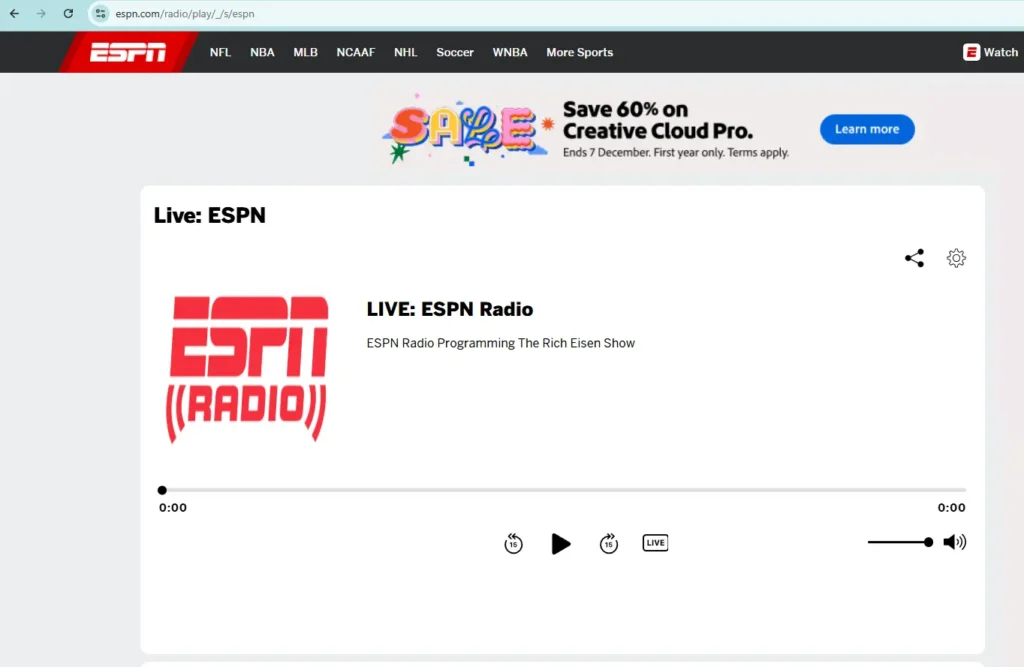Click the playback progress bar scrubber
The height and width of the screenshot is (667, 1024).
pos(162,490)
